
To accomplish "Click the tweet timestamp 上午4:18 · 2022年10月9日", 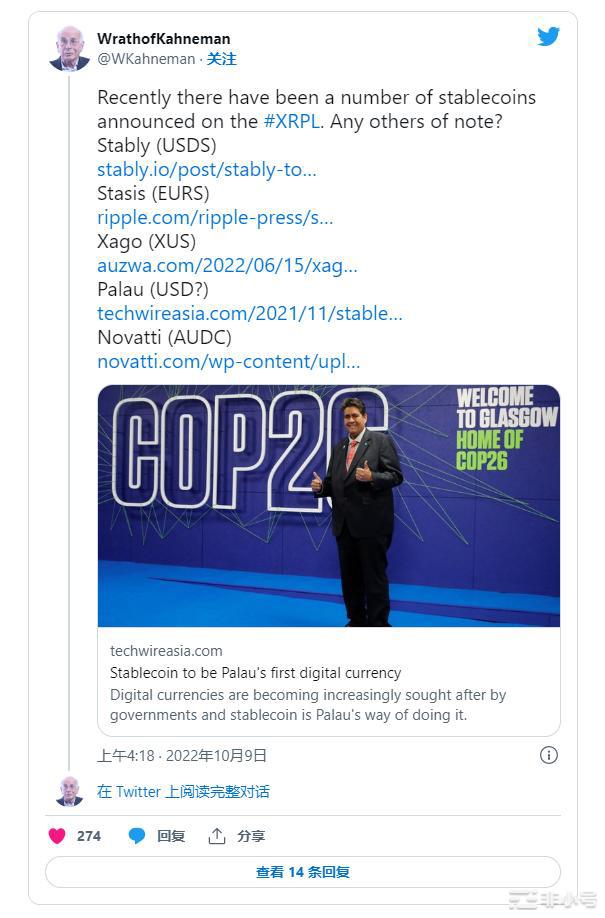I will pos(182,755).
